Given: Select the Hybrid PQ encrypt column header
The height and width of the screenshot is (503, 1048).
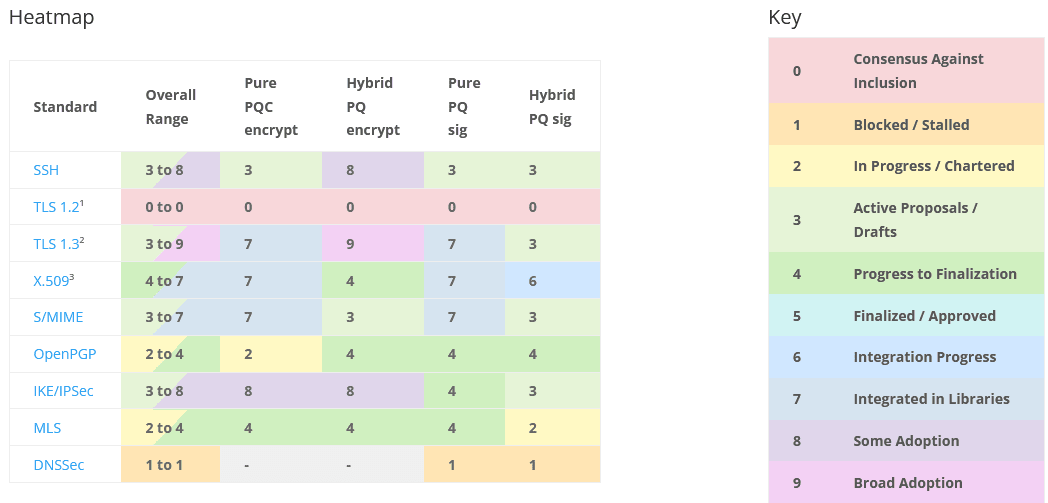Looking at the screenshot, I should (x=372, y=107).
